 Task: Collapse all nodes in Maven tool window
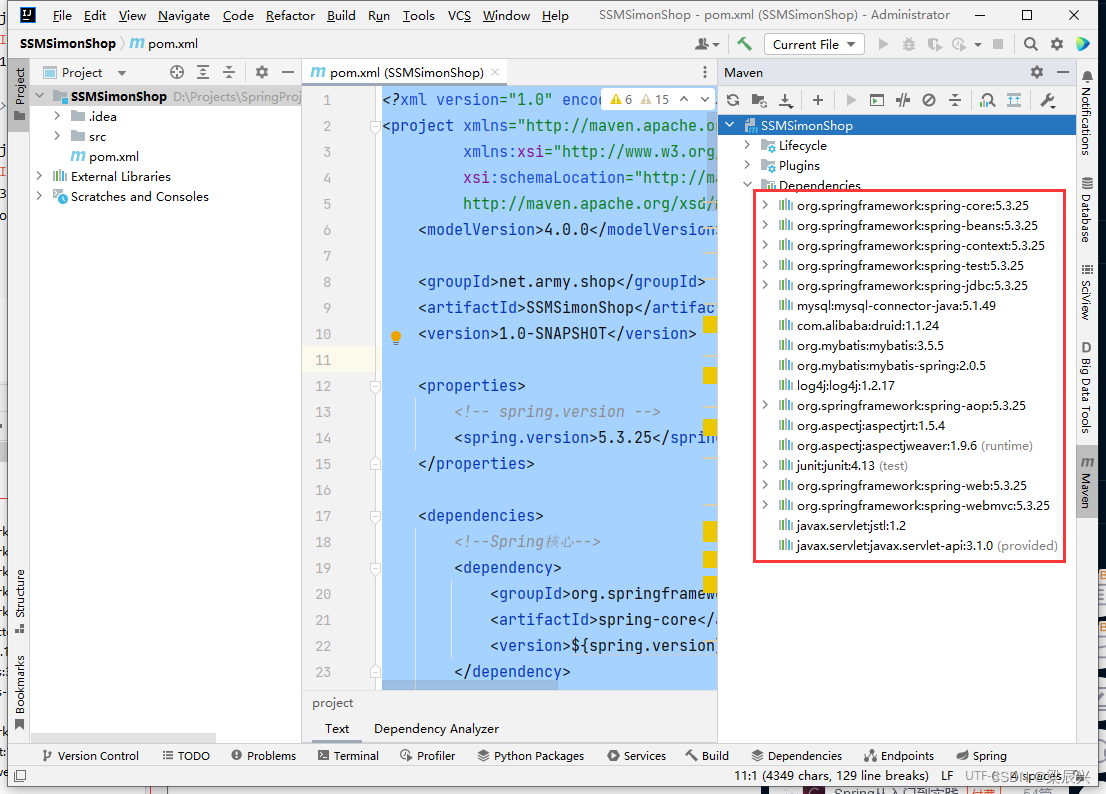point(955,100)
